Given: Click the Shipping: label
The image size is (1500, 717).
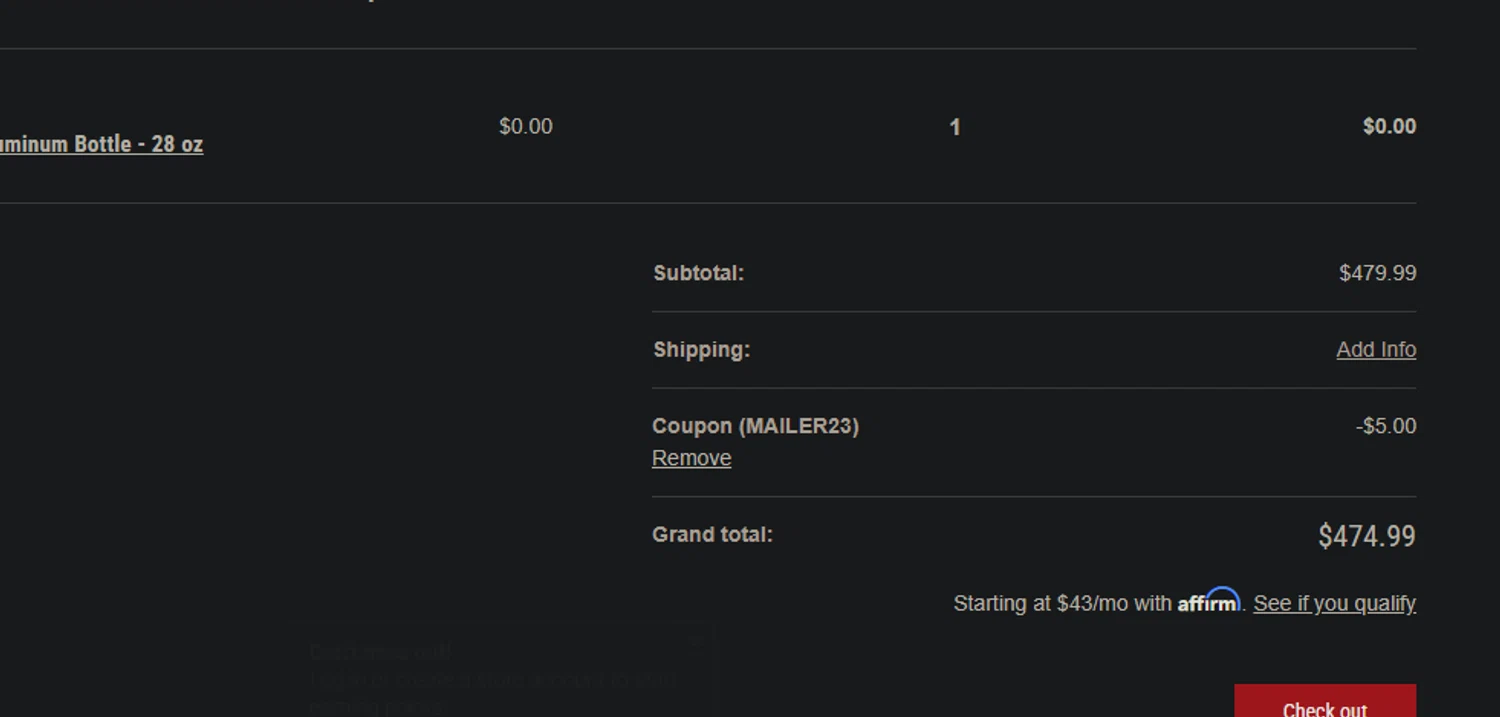Looking at the screenshot, I should click(701, 350).
